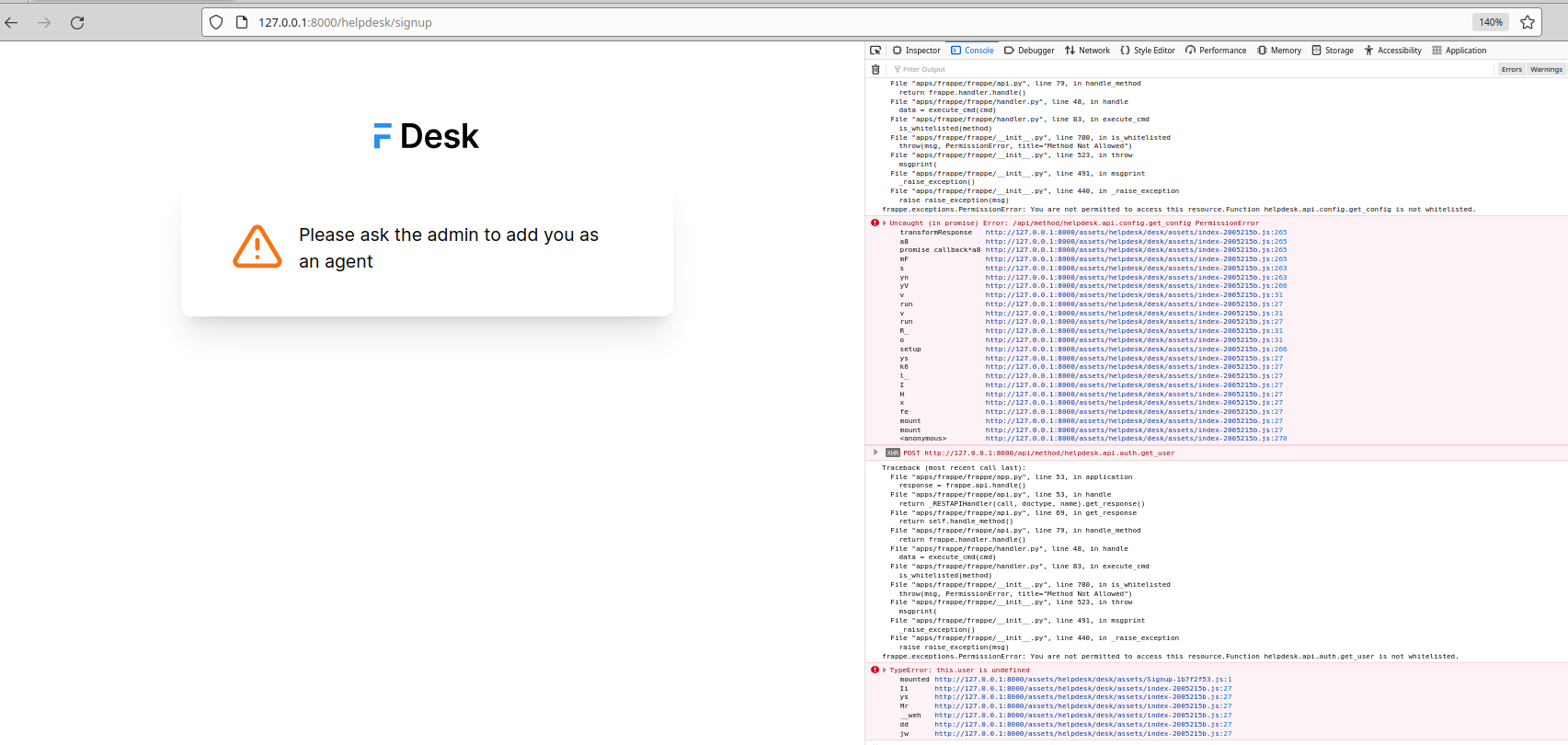Activate the pick element tool
The image size is (1568, 745).
[x=876, y=51]
